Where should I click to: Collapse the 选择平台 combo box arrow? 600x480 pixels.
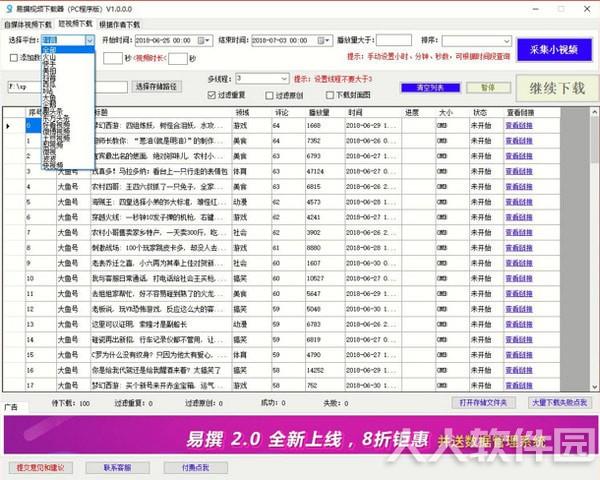90,40
